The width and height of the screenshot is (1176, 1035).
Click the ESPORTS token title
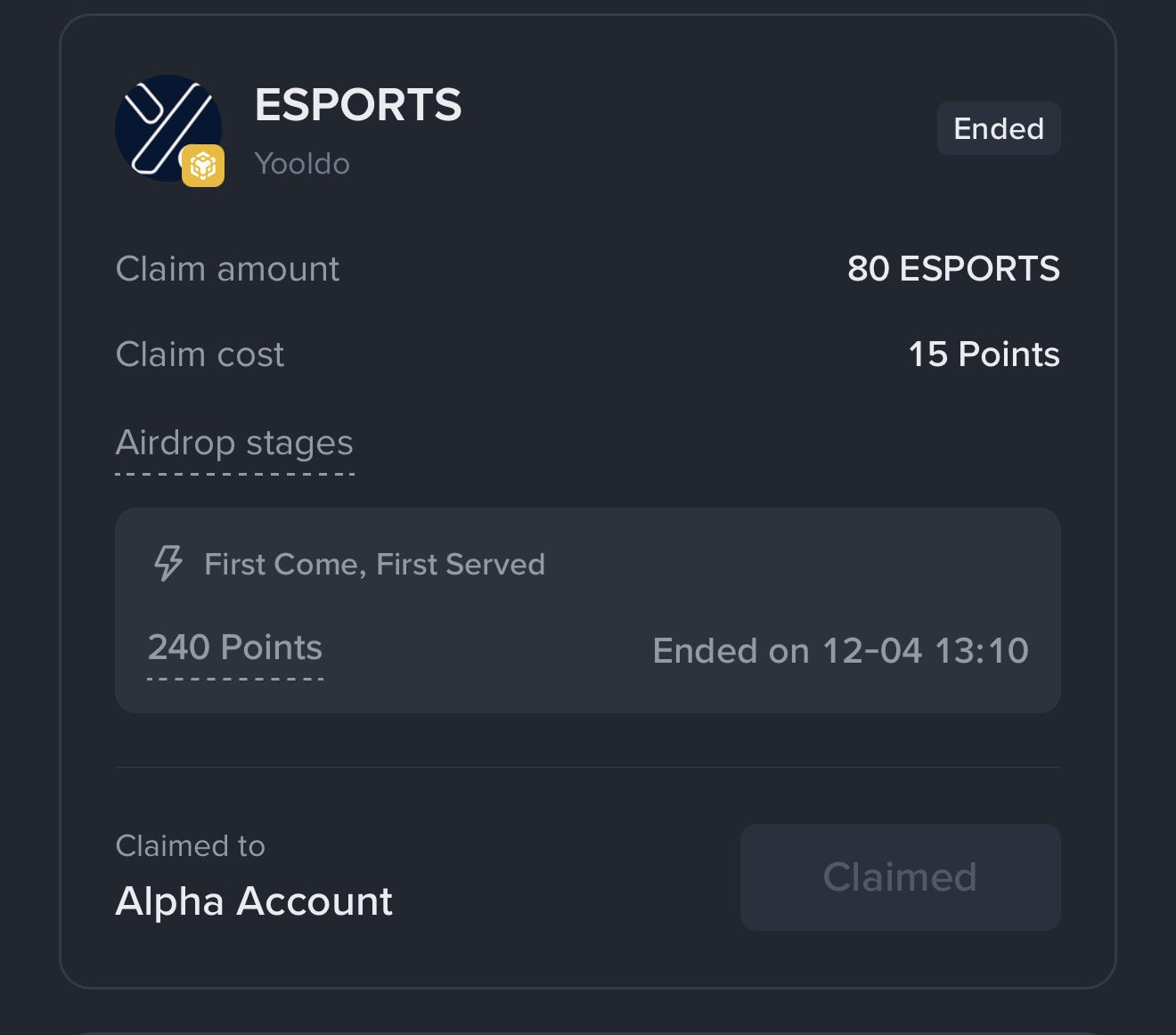click(358, 105)
